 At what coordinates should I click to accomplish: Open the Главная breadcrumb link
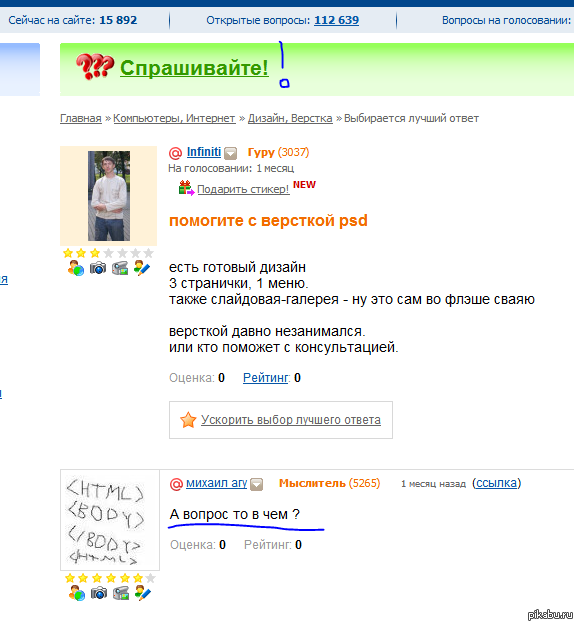81,118
